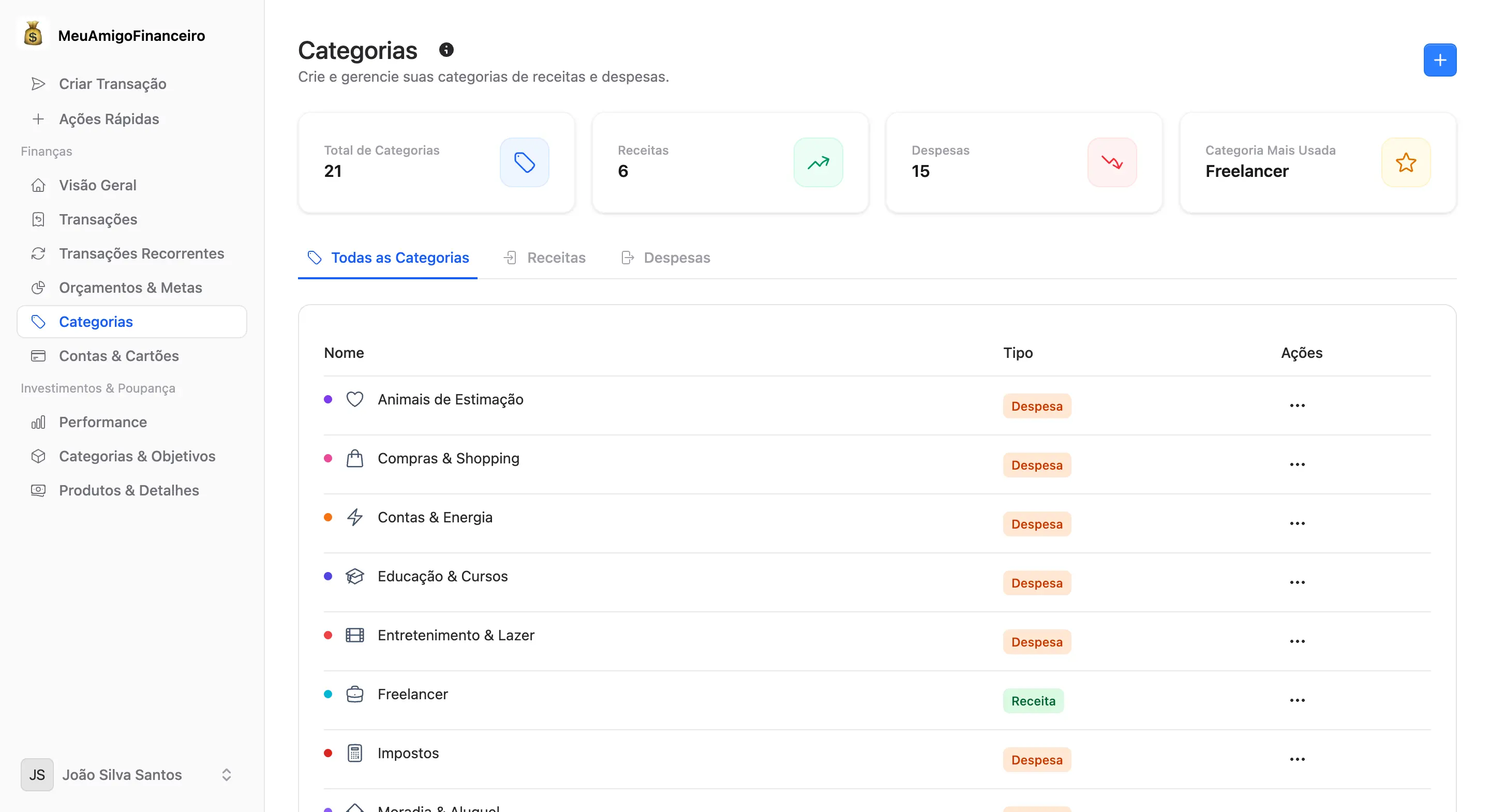The image size is (1490, 812).
Task: Open Ações Rápidas via the plus icon
Action: pos(38,118)
